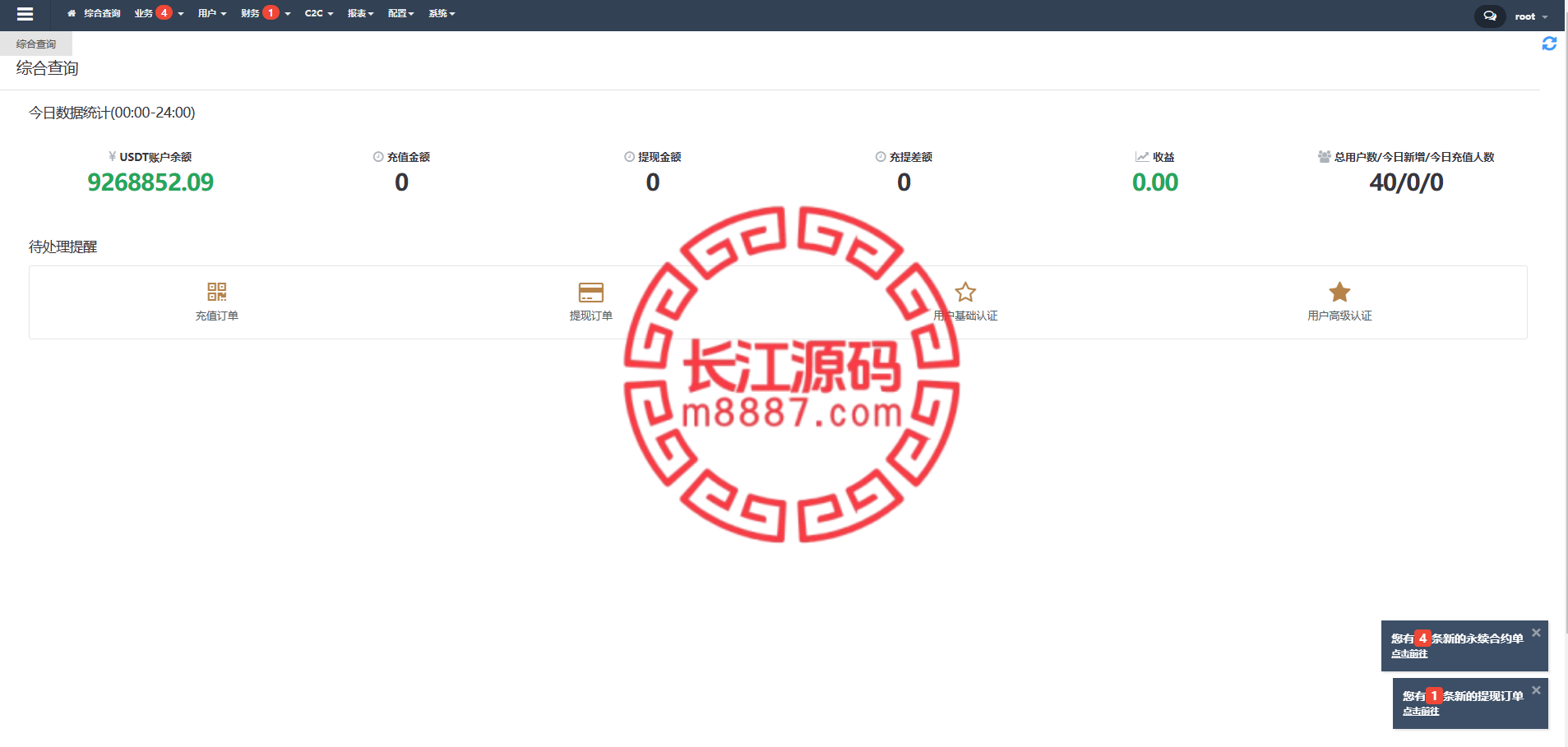Click the 提现订单 card icon
The width and height of the screenshot is (1568, 747).
click(x=591, y=292)
